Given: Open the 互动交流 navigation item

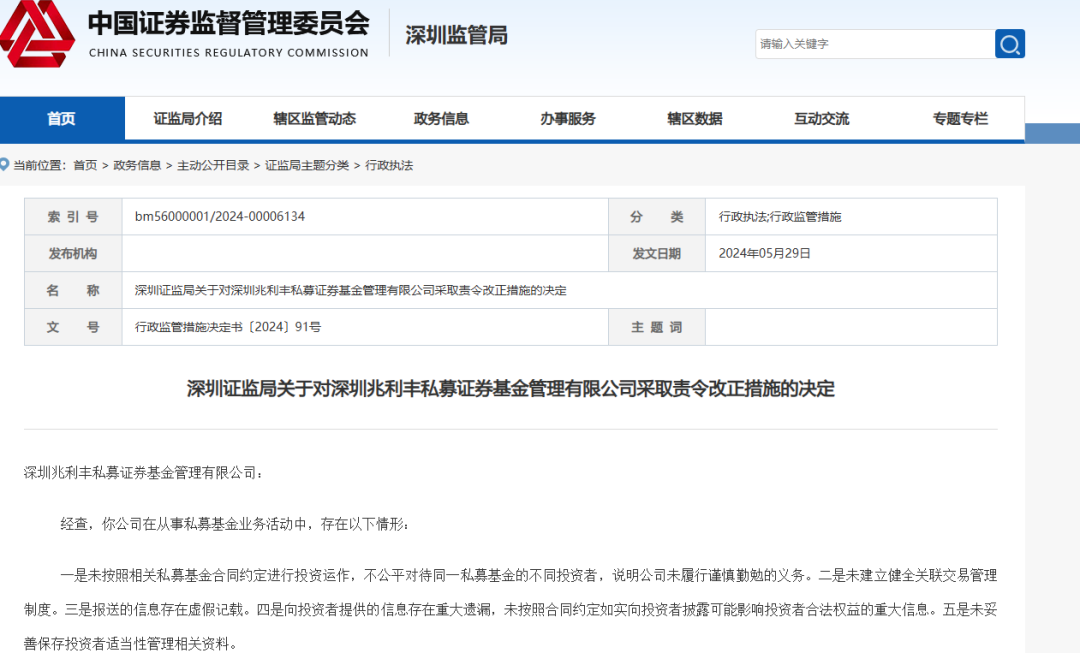Looking at the screenshot, I should tap(821, 119).
